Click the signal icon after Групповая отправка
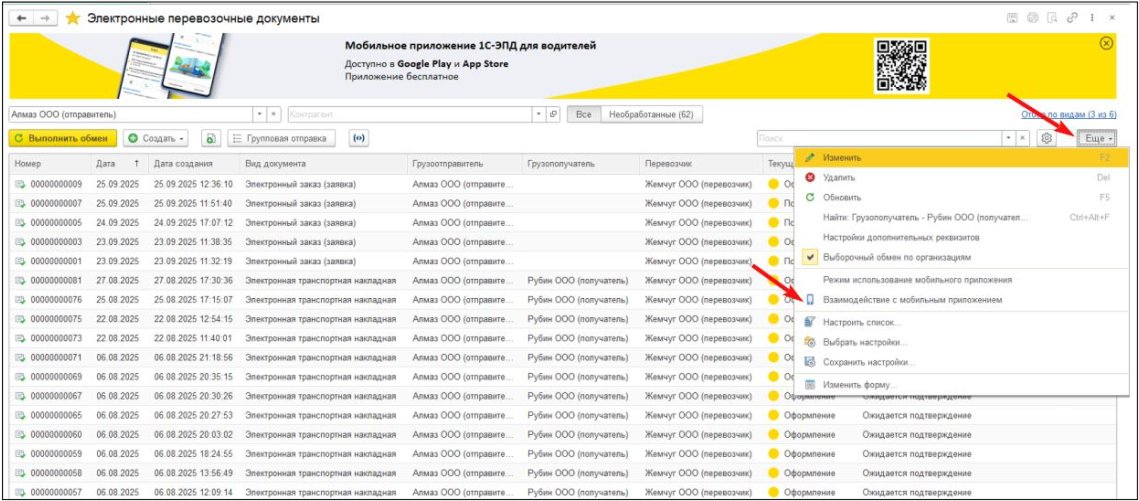1139x501 pixels. [x=357, y=138]
